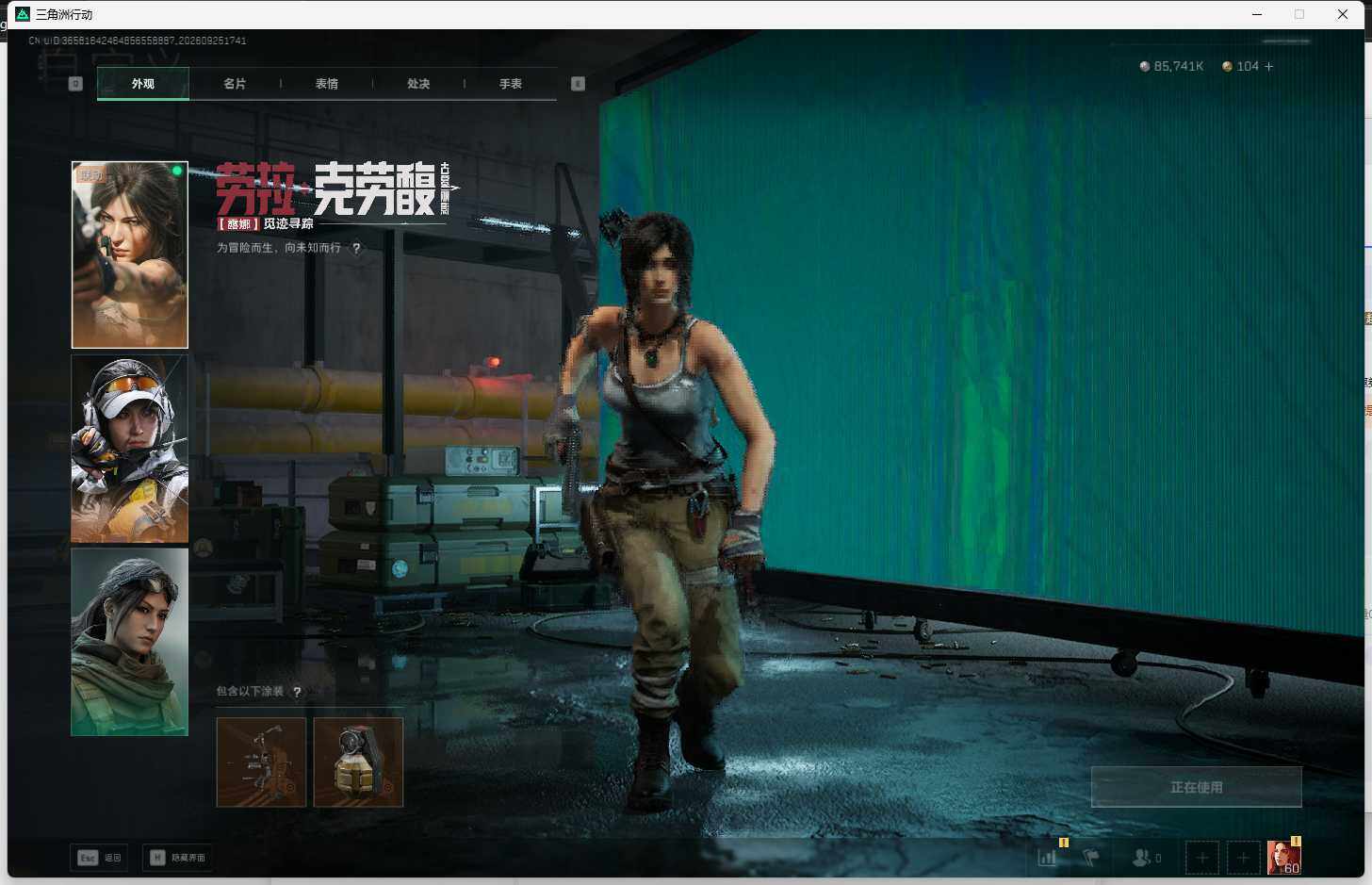Click the first empty squad invite slot
This screenshot has width=1372, height=885.
coord(1202,858)
